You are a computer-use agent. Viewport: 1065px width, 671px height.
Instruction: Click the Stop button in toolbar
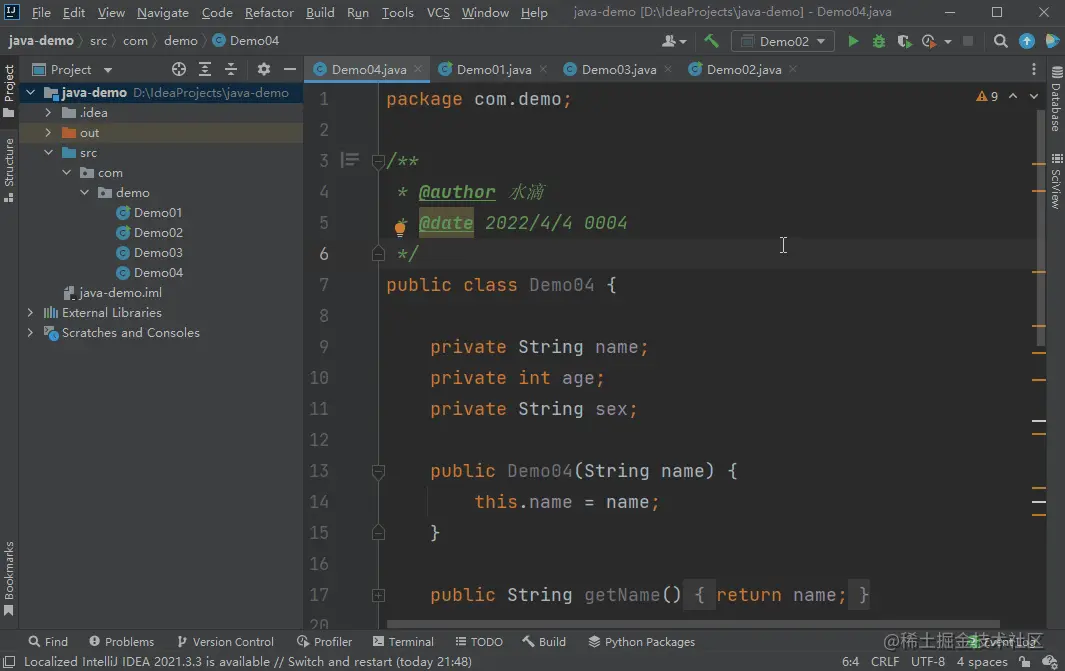tap(968, 41)
